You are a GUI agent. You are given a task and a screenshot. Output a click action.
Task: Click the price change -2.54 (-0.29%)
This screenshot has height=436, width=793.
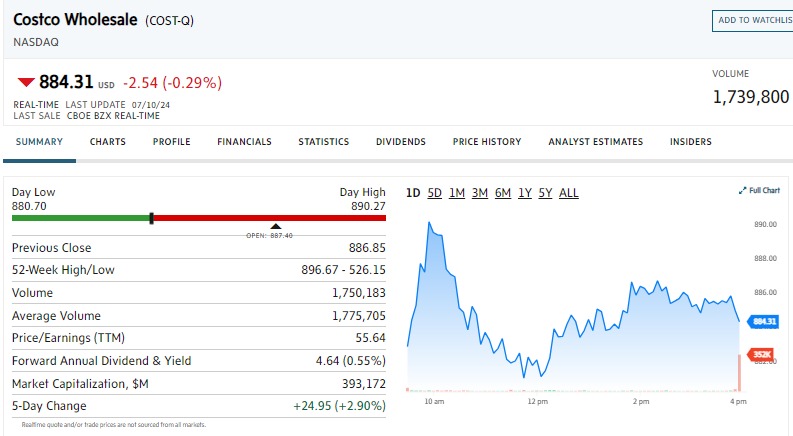[x=172, y=82]
